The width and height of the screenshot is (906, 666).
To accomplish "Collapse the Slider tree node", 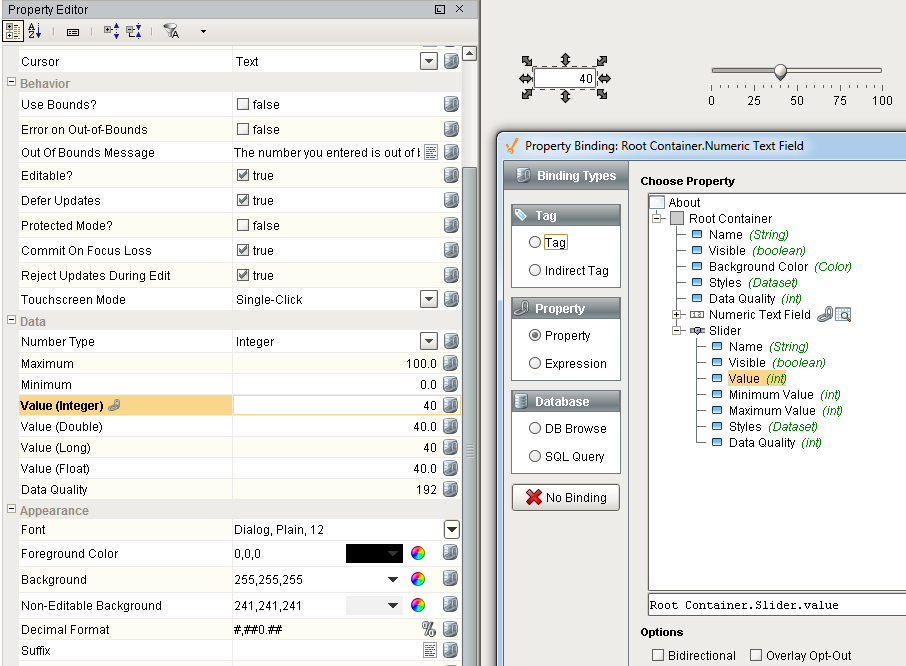I will (x=676, y=331).
